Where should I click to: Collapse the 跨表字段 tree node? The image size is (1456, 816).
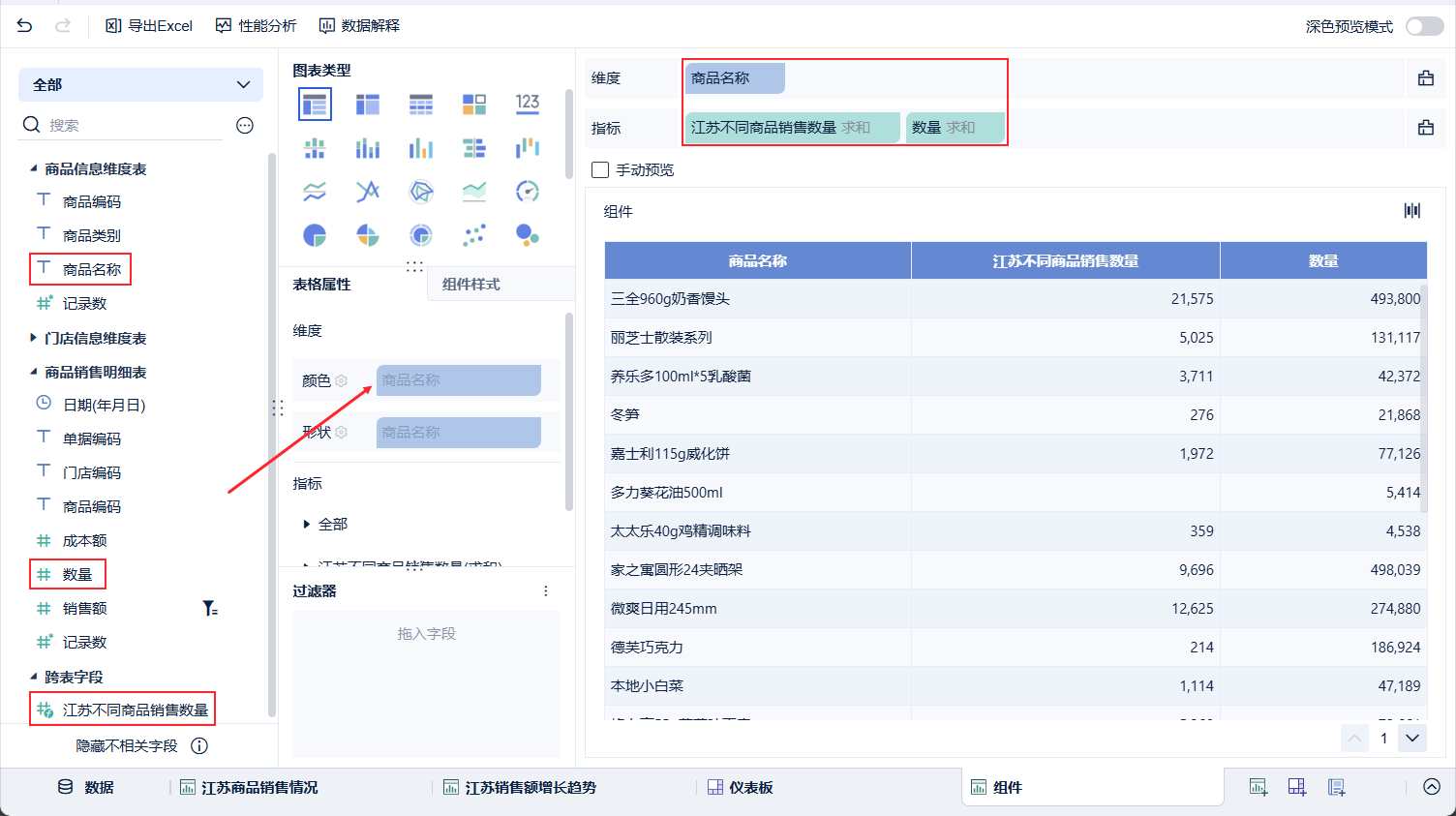coord(33,677)
